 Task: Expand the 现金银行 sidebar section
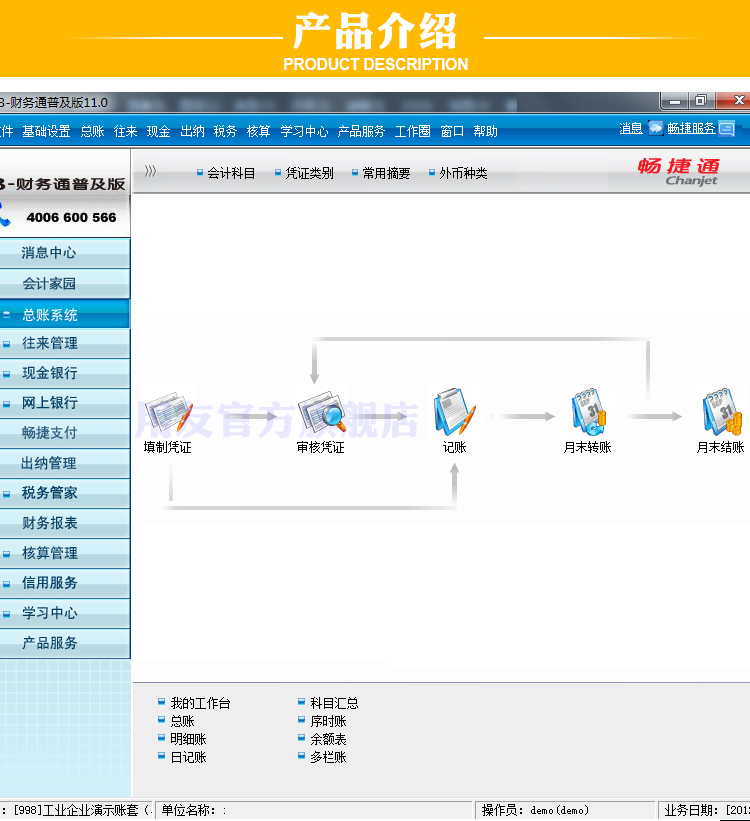[x=64, y=373]
